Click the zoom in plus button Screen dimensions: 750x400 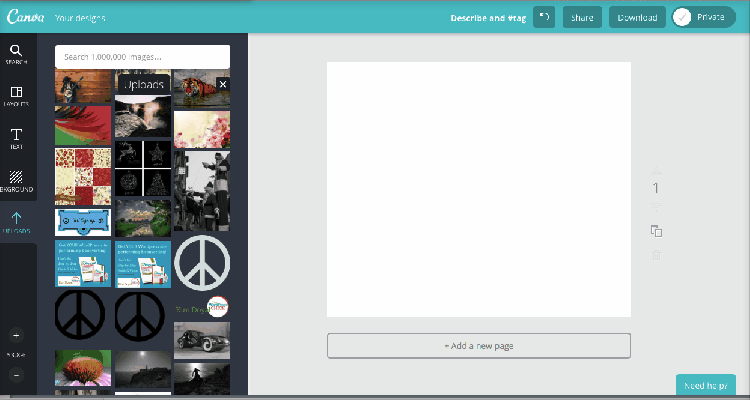pyautogui.click(x=16, y=335)
